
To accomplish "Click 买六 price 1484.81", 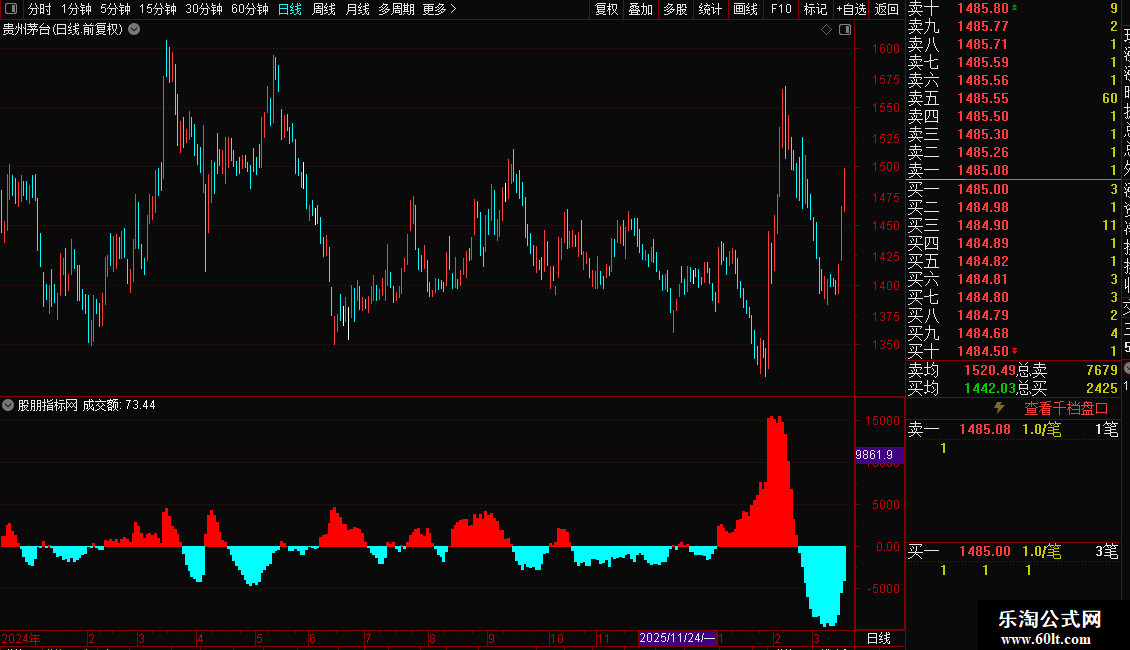I will tap(982, 279).
